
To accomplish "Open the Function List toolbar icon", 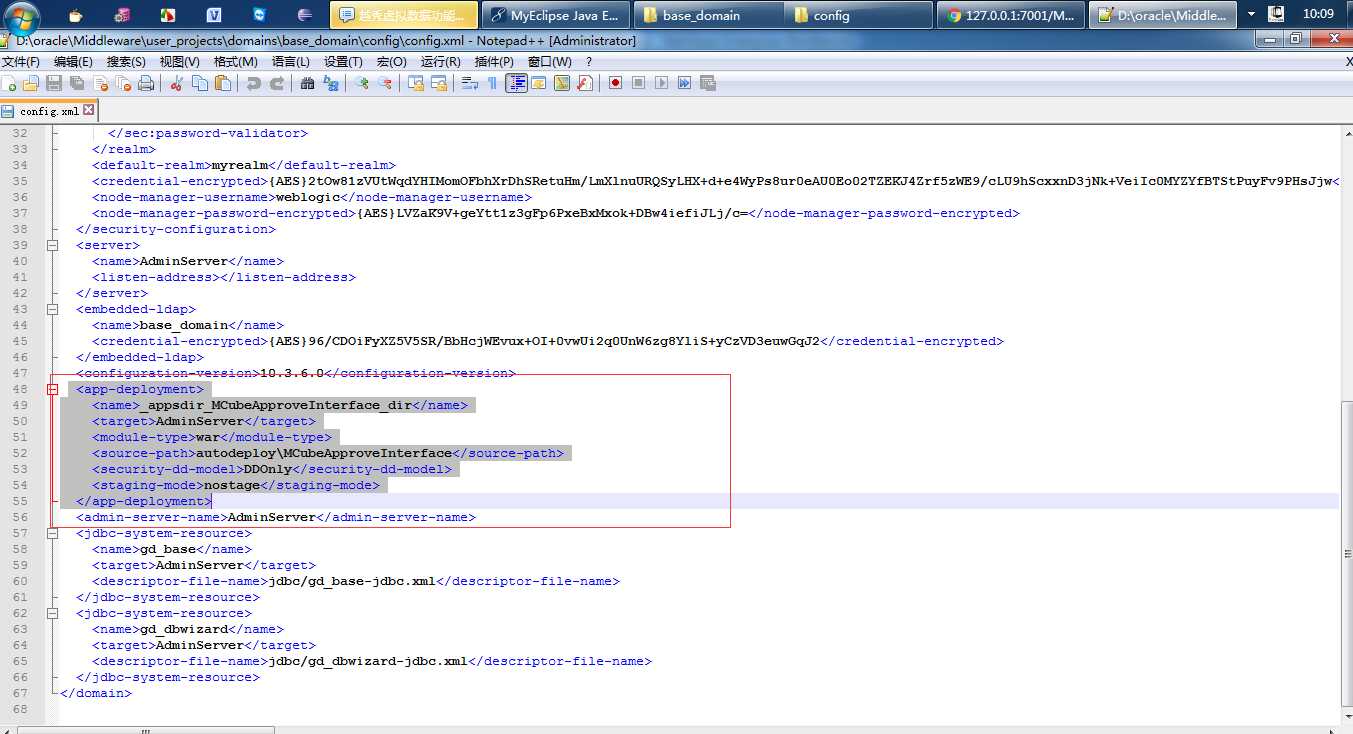I will coord(585,83).
